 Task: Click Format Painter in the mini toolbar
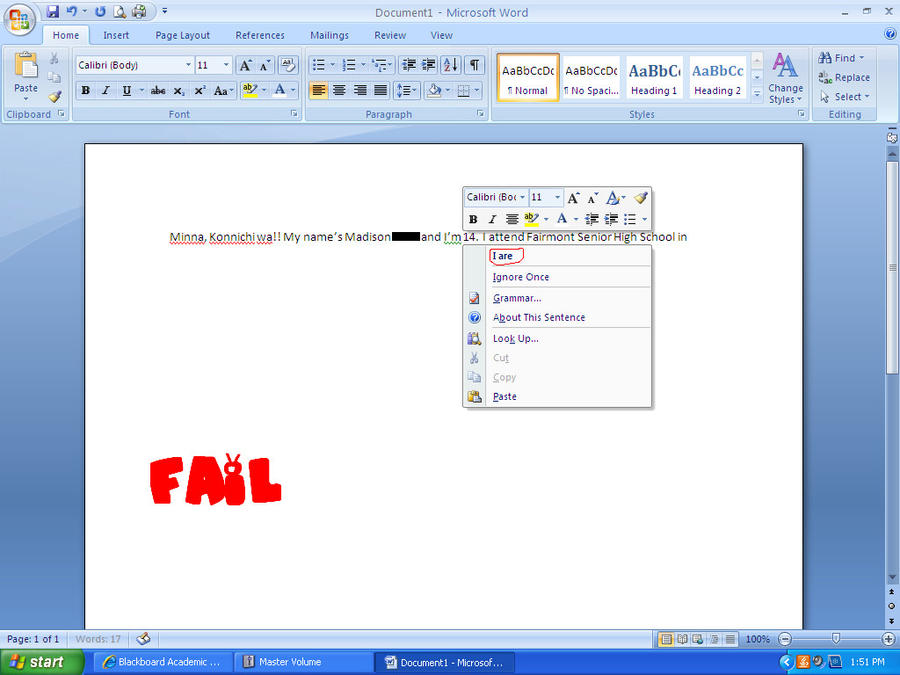click(x=641, y=197)
